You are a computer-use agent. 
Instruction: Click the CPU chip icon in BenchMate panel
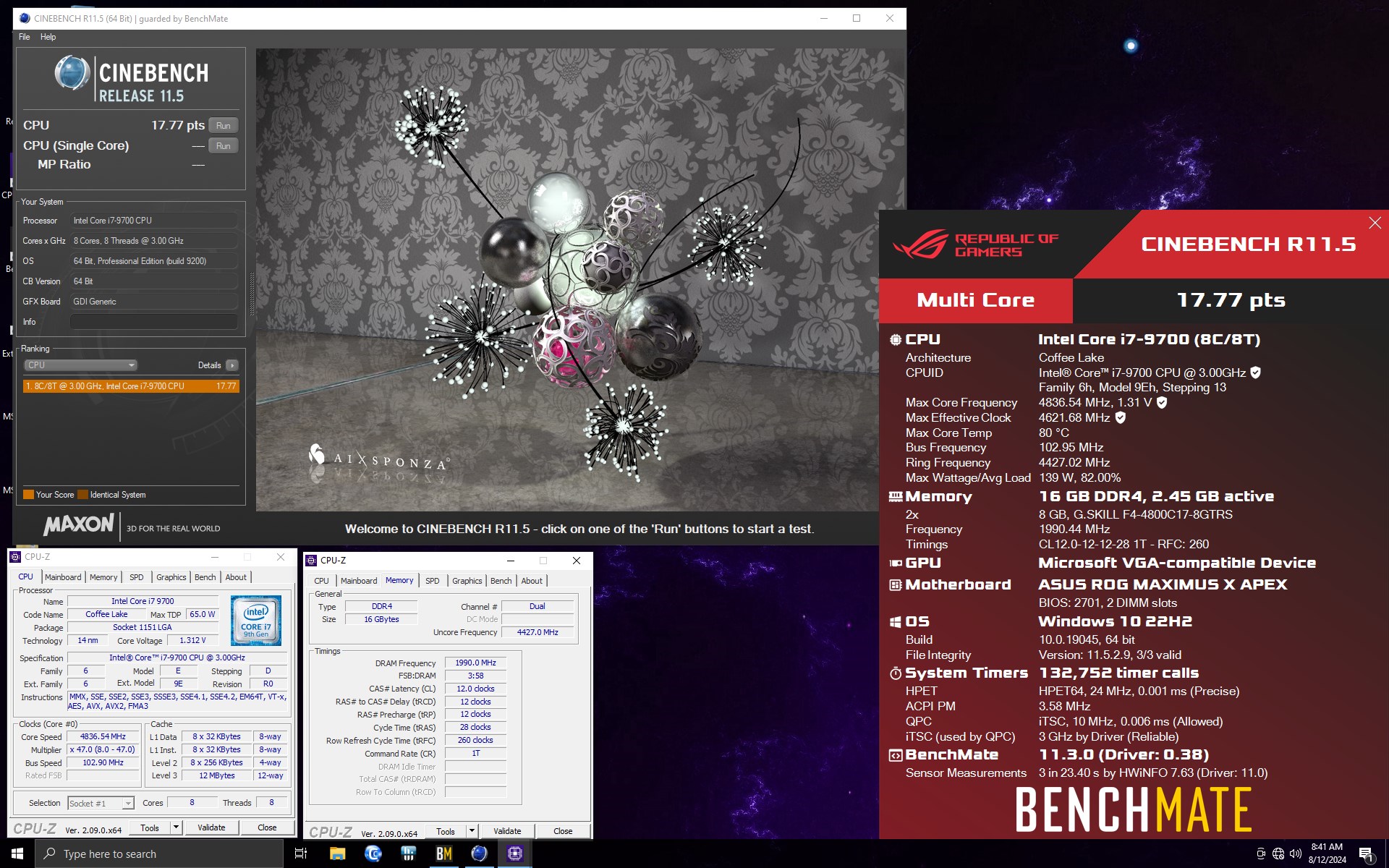[x=896, y=339]
